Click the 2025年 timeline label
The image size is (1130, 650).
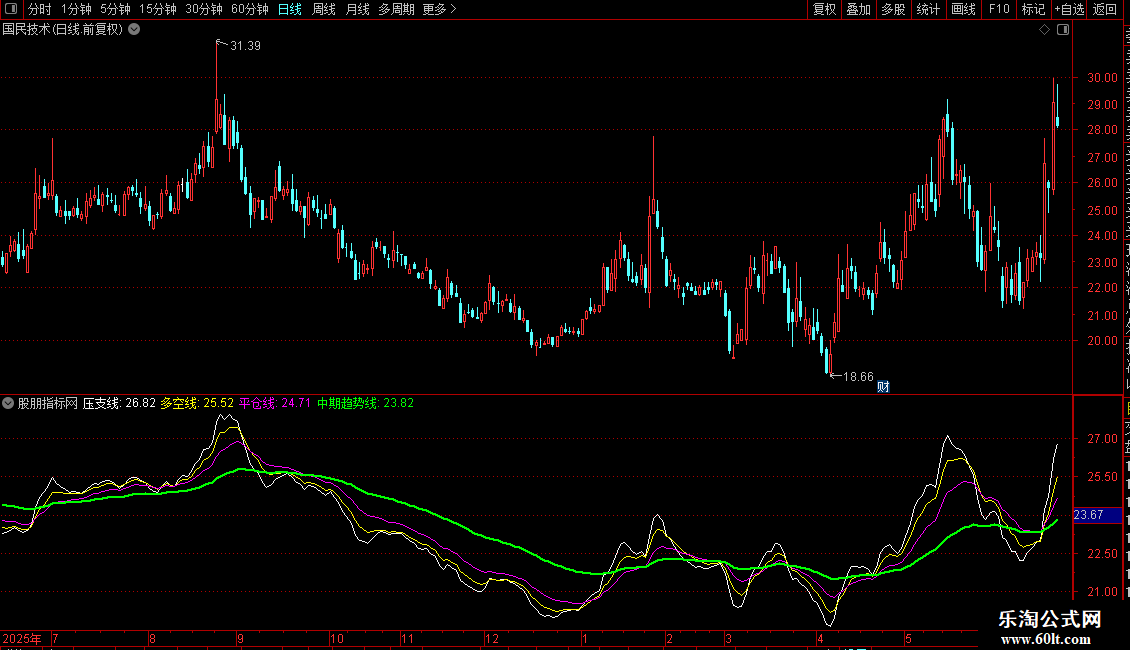click(x=22, y=638)
